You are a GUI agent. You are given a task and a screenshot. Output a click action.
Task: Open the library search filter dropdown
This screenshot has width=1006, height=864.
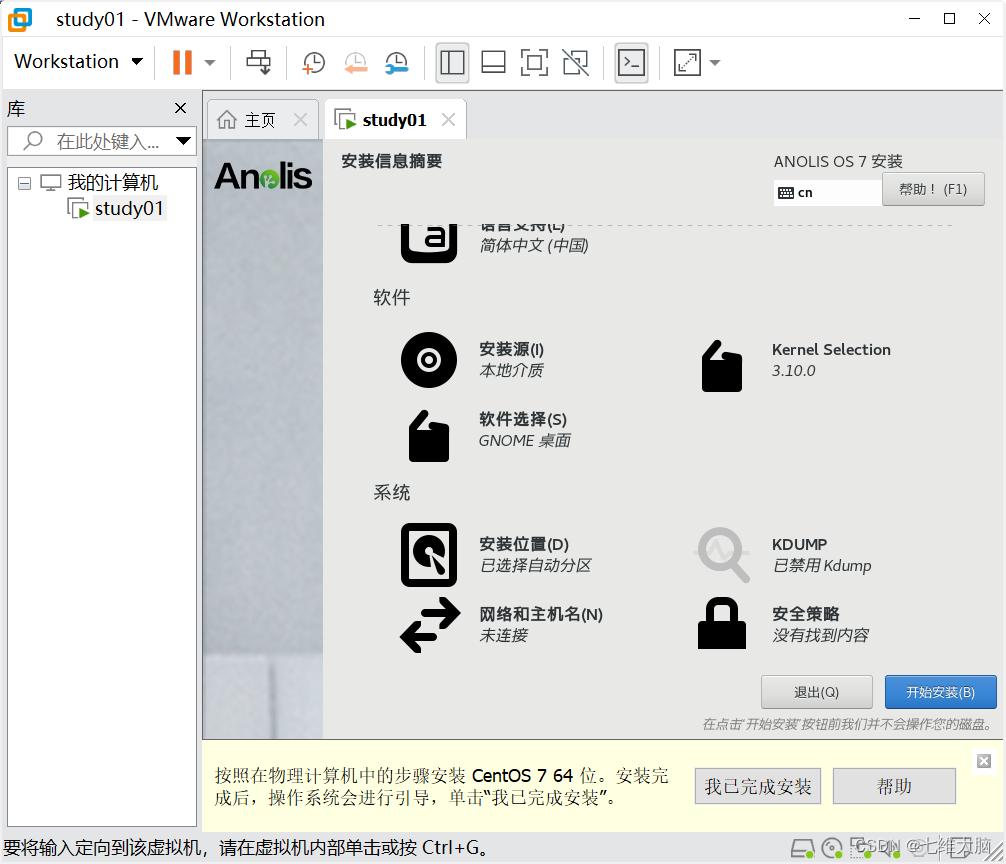pyautogui.click(x=183, y=141)
